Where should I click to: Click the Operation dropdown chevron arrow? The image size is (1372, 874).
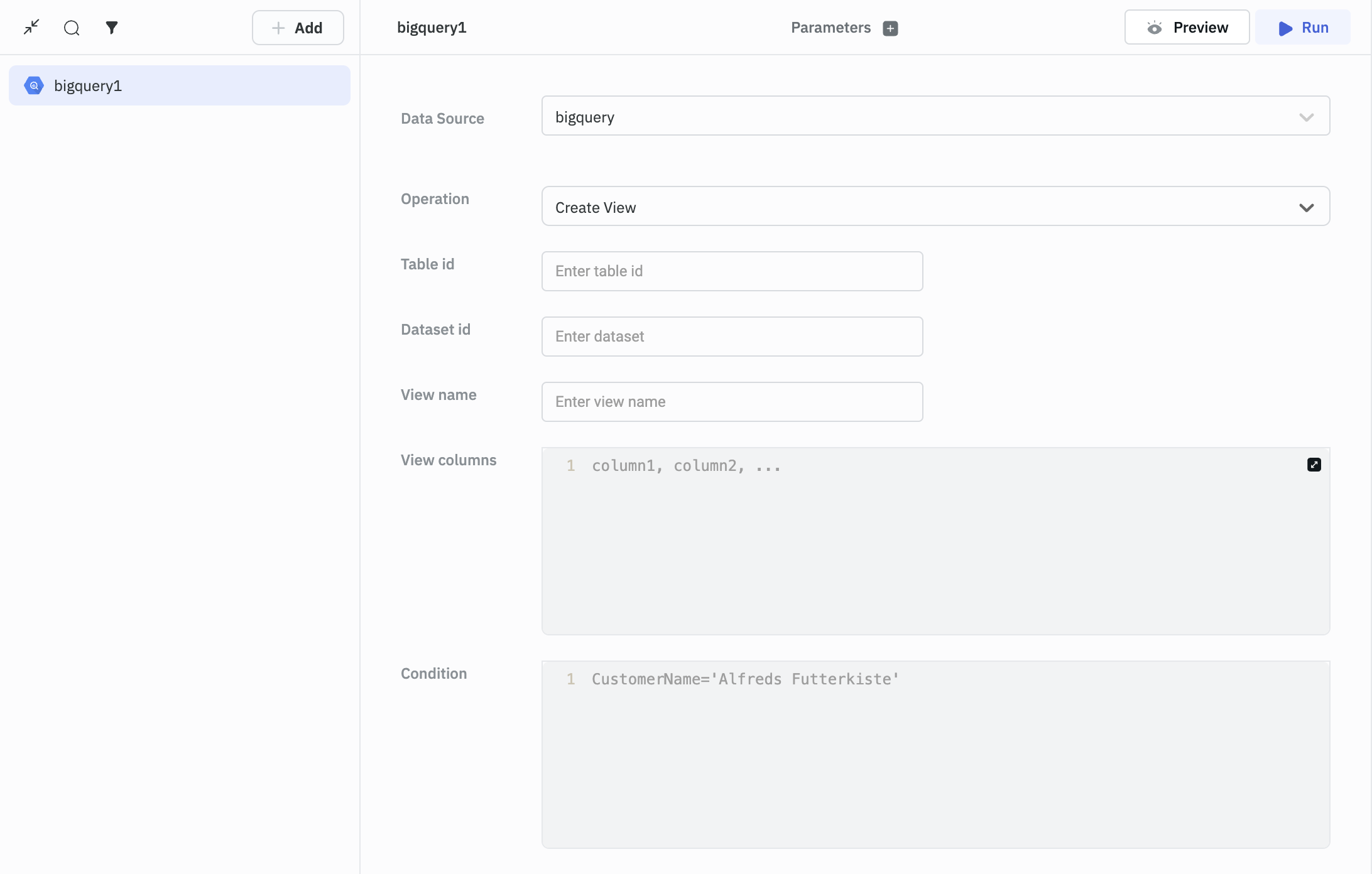[x=1306, y=207]
